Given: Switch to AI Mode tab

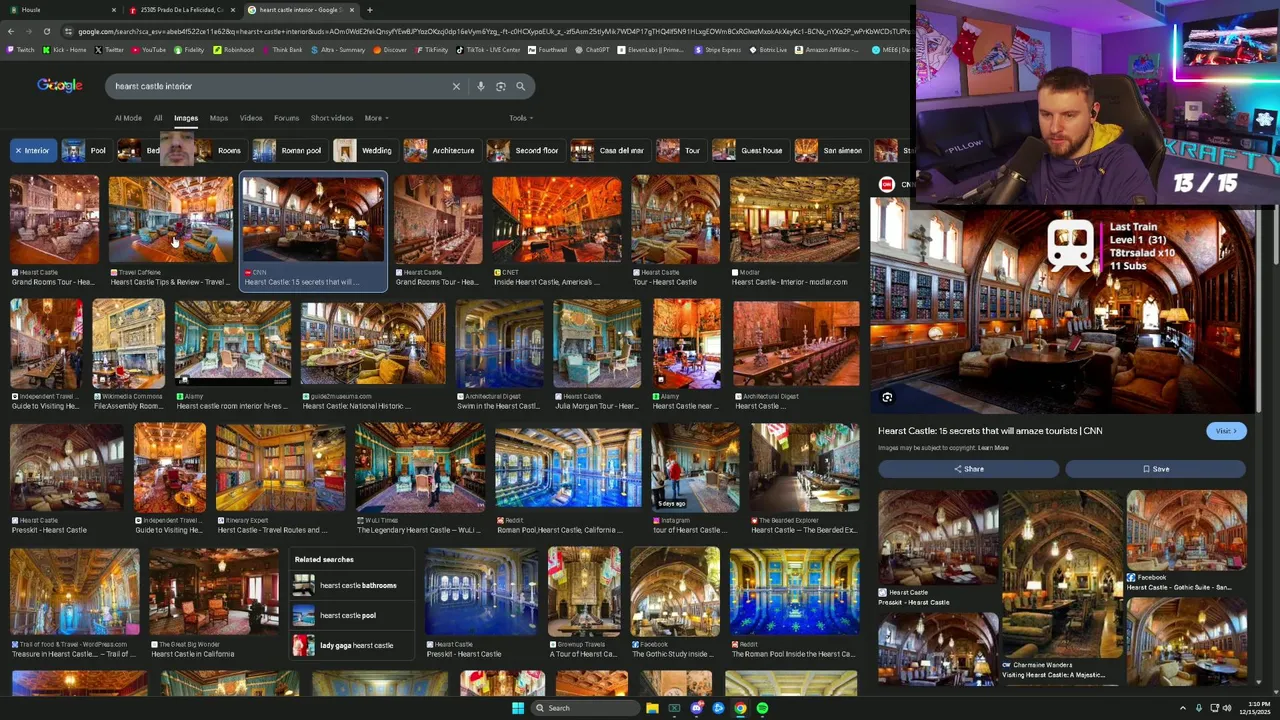Looking at the screenshot, I should 128,118.
